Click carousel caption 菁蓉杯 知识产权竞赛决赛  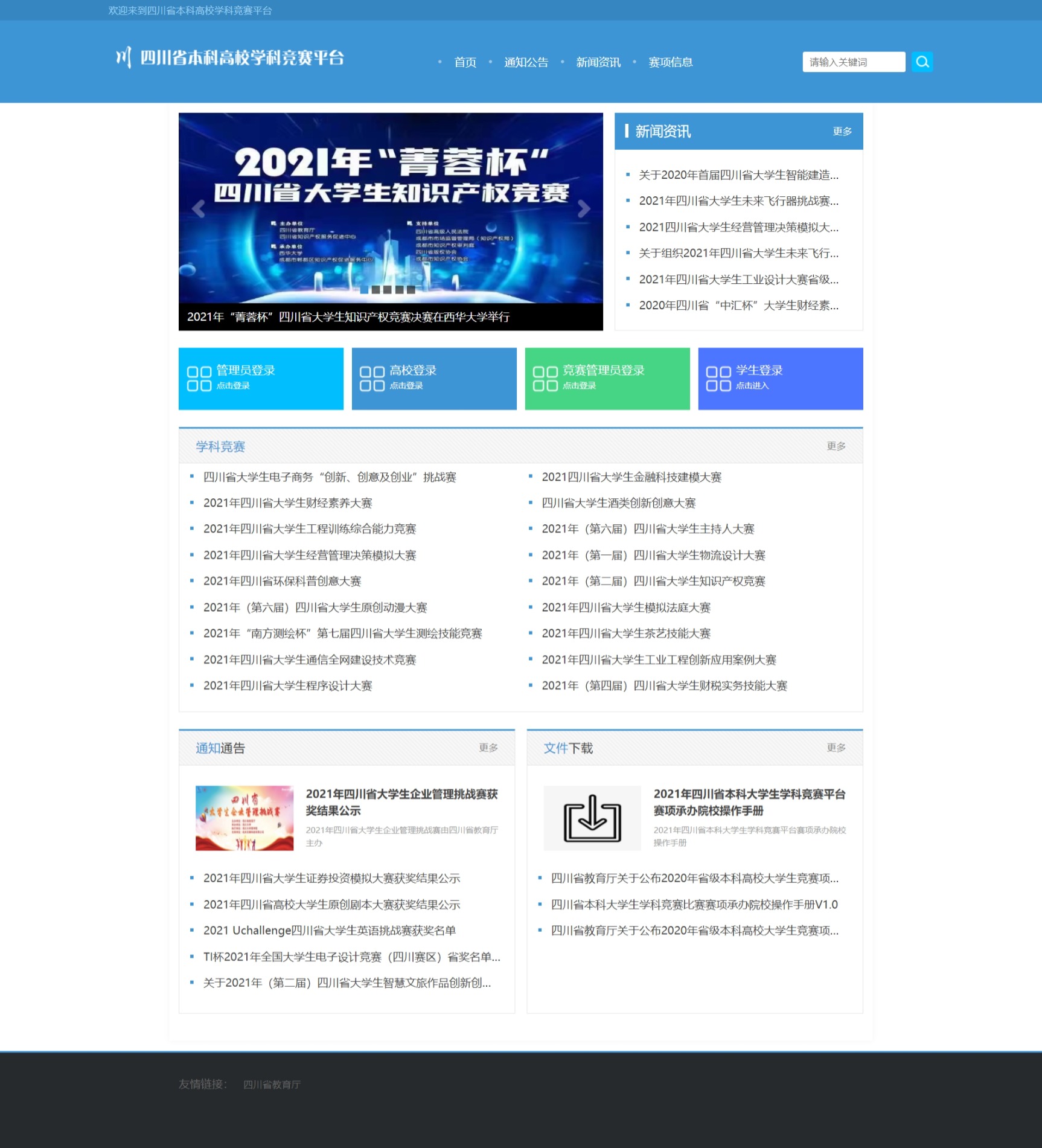coord(348,317)
